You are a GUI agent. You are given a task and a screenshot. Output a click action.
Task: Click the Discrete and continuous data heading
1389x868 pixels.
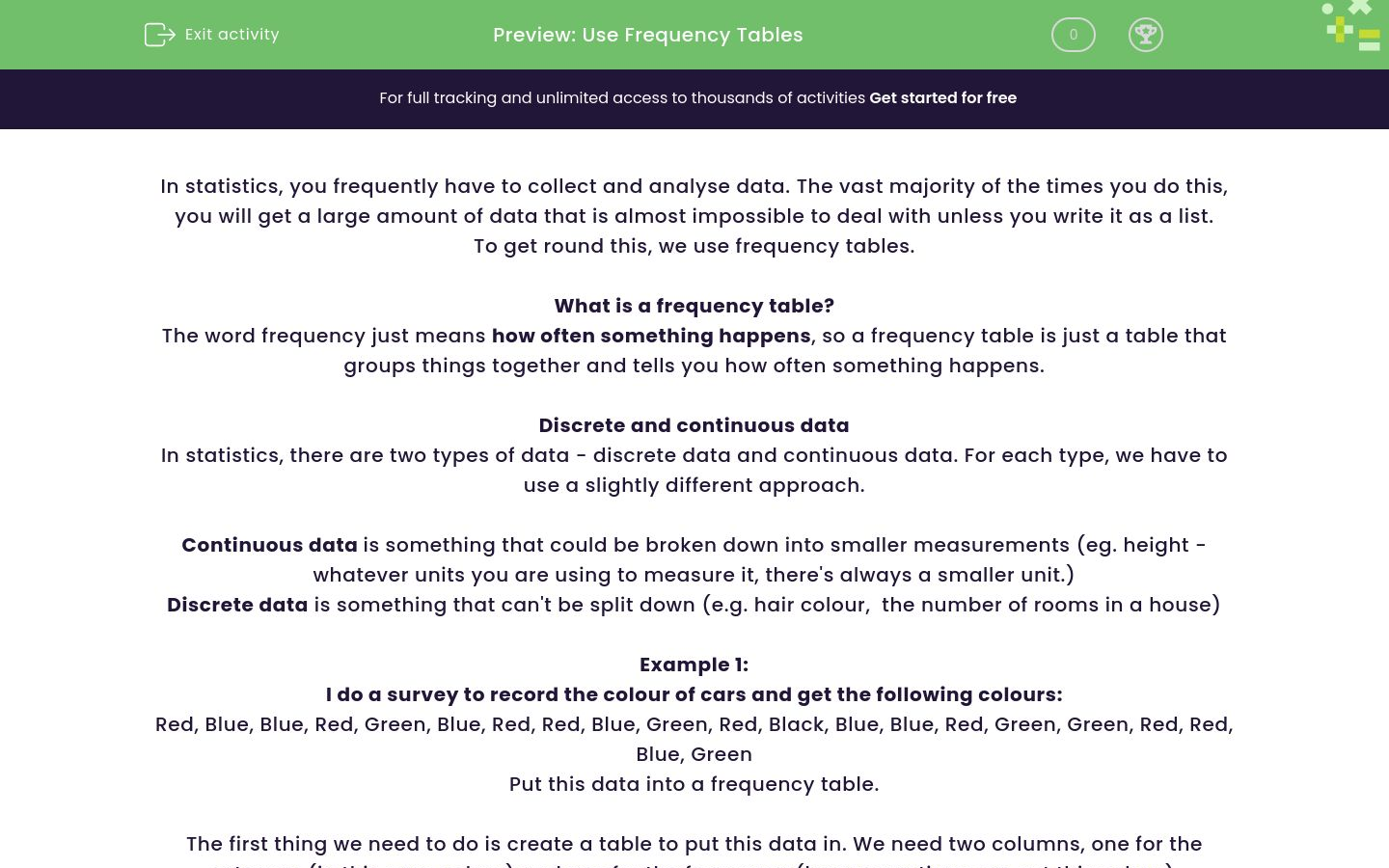tap(694, 425)
